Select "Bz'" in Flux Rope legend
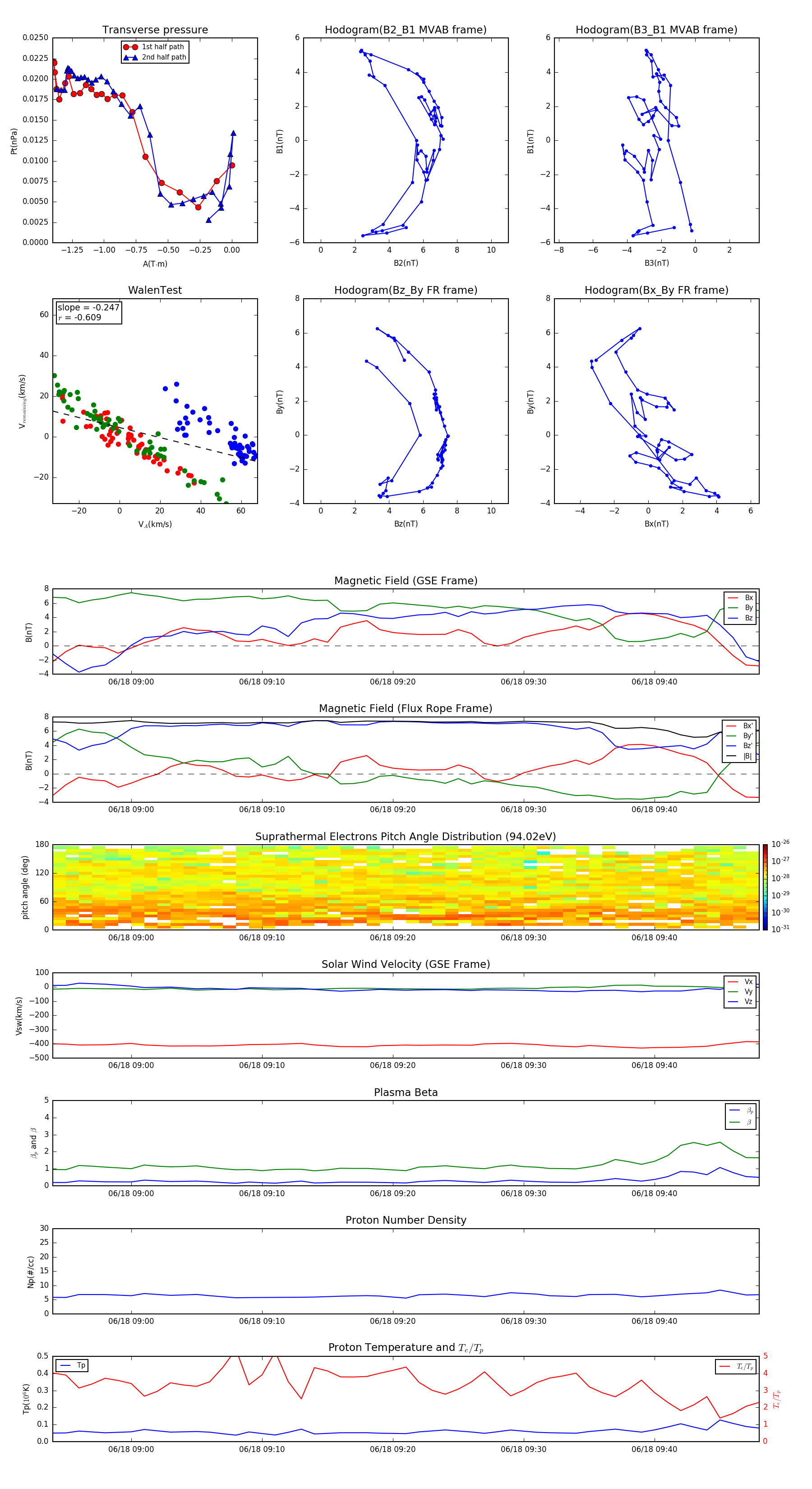 [x=740, y=746]
